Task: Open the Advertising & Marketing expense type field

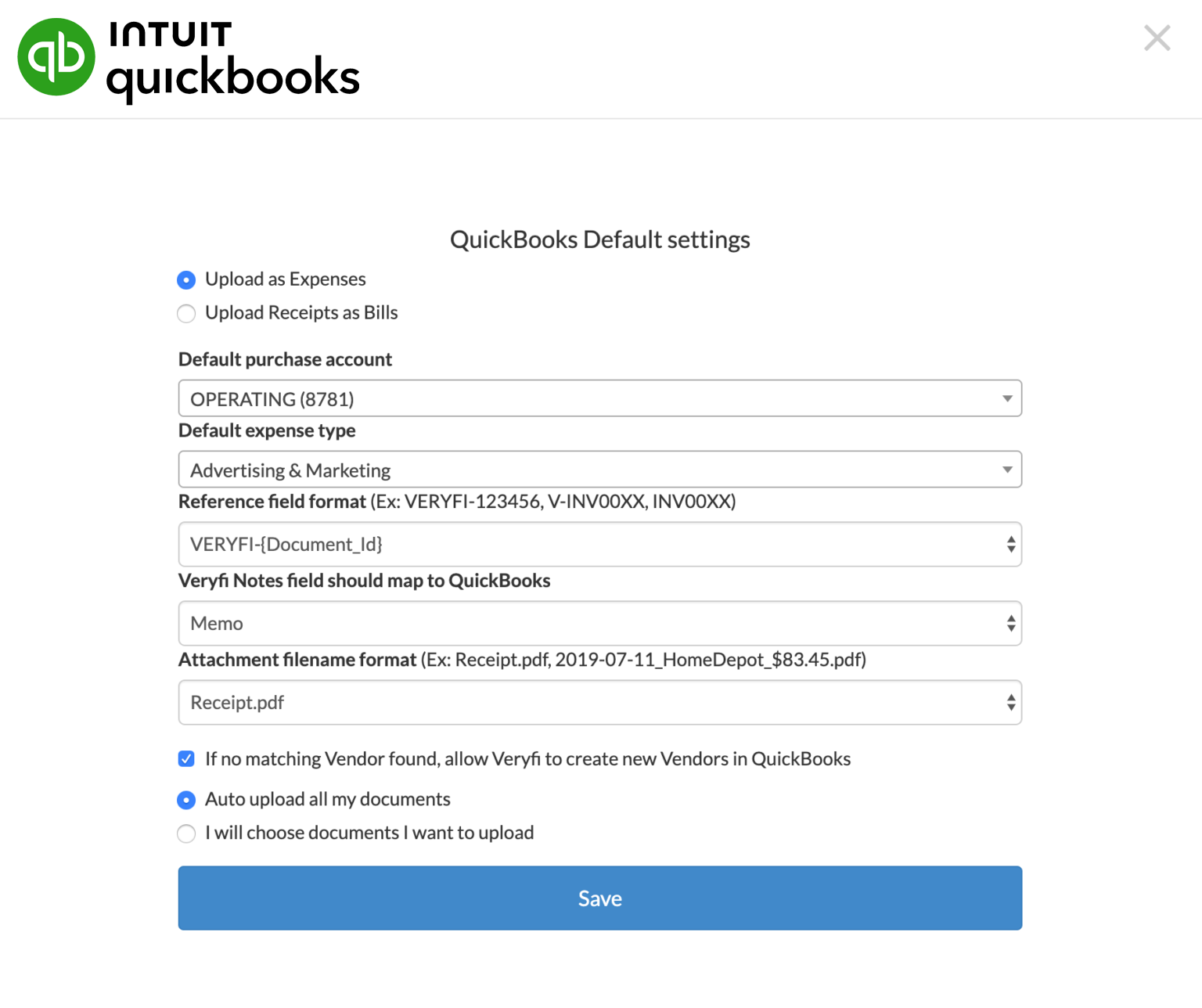Action: click(x=587, y=470)
